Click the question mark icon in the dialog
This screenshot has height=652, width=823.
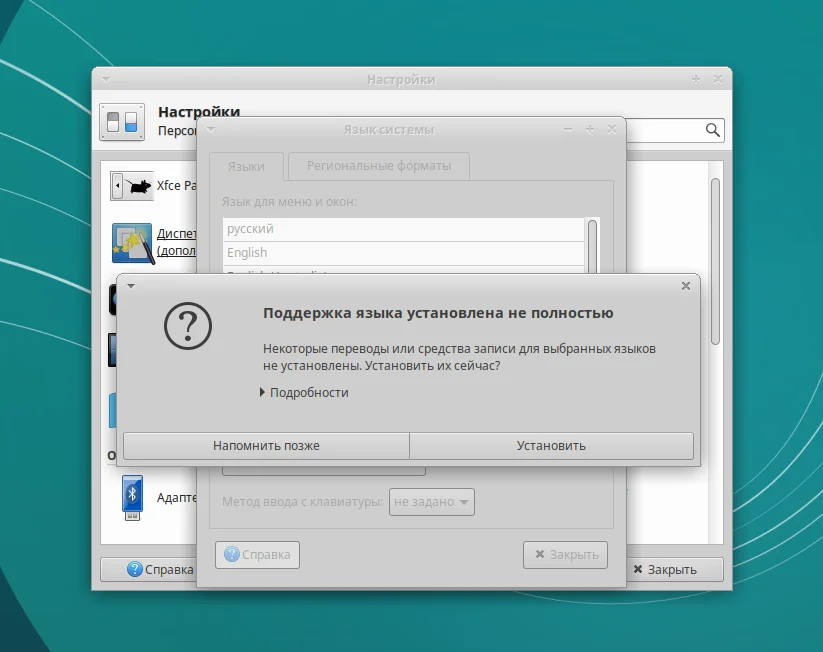coord(188,326)
